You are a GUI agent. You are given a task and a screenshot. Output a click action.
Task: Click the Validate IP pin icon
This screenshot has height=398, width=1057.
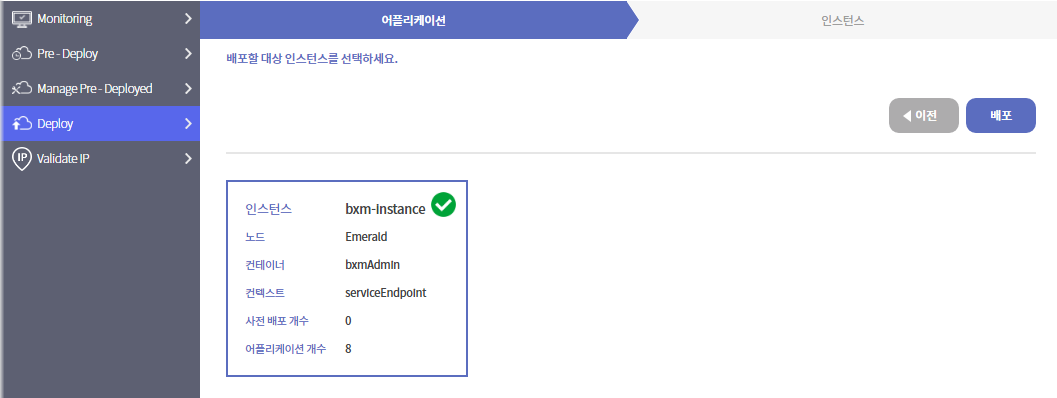coord(22,159)
